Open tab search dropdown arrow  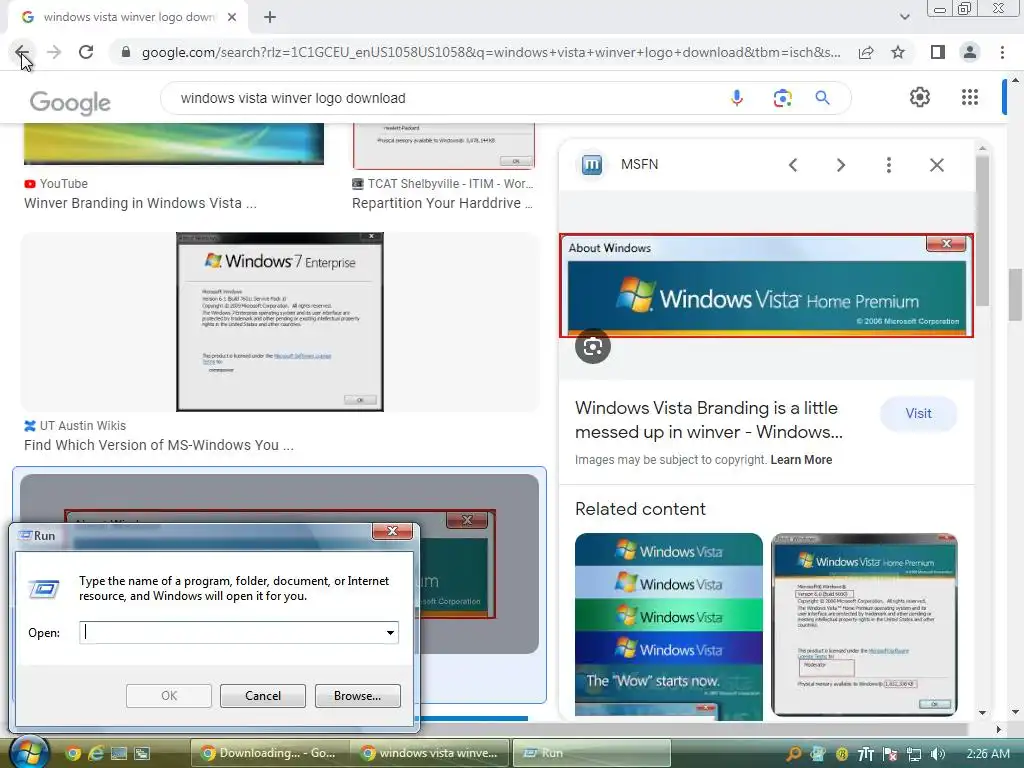pyautogui.click(x=904, y=17)
